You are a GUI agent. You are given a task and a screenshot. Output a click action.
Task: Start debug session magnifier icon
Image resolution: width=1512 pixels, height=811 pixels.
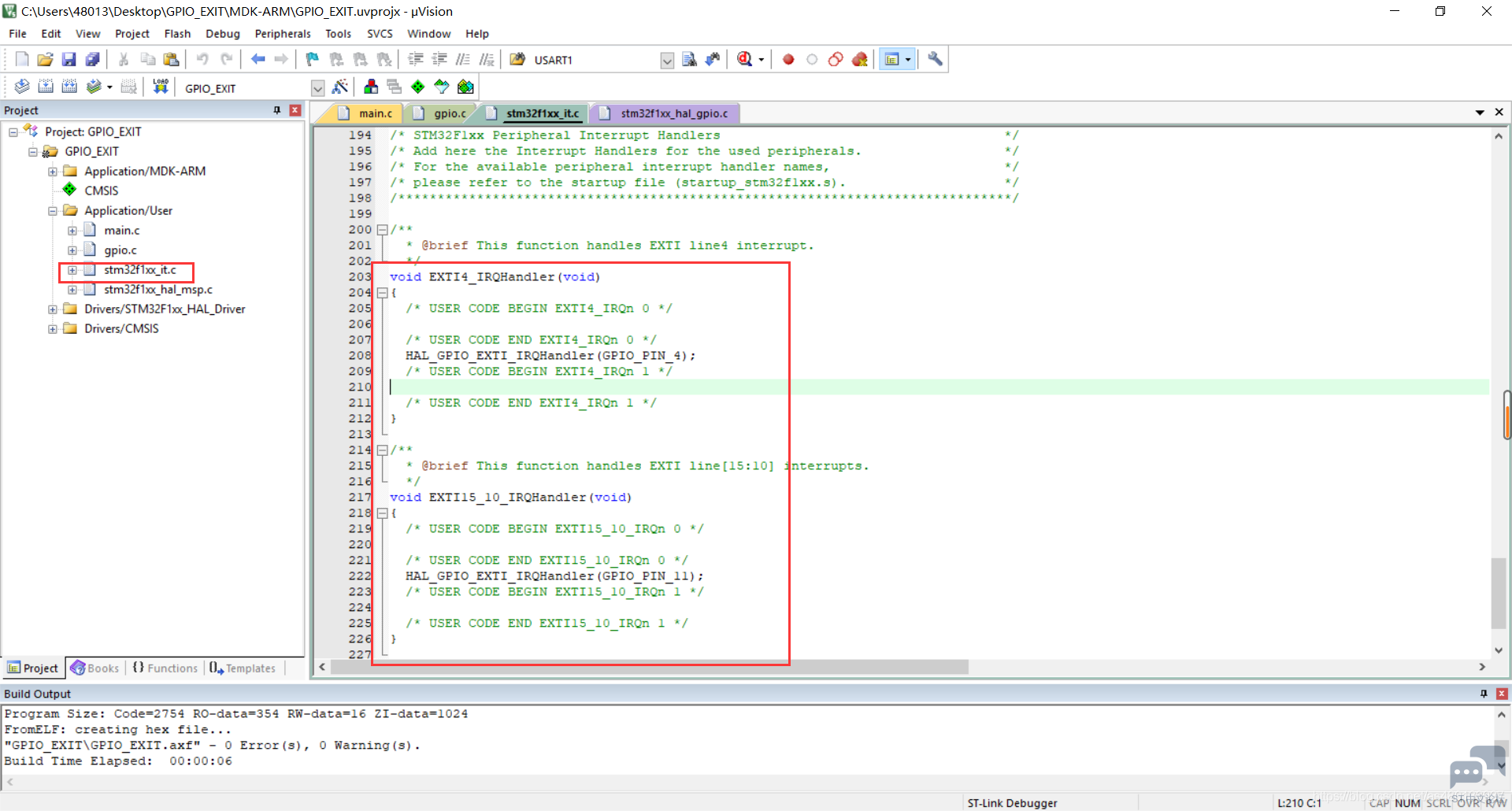click(745, 59)
